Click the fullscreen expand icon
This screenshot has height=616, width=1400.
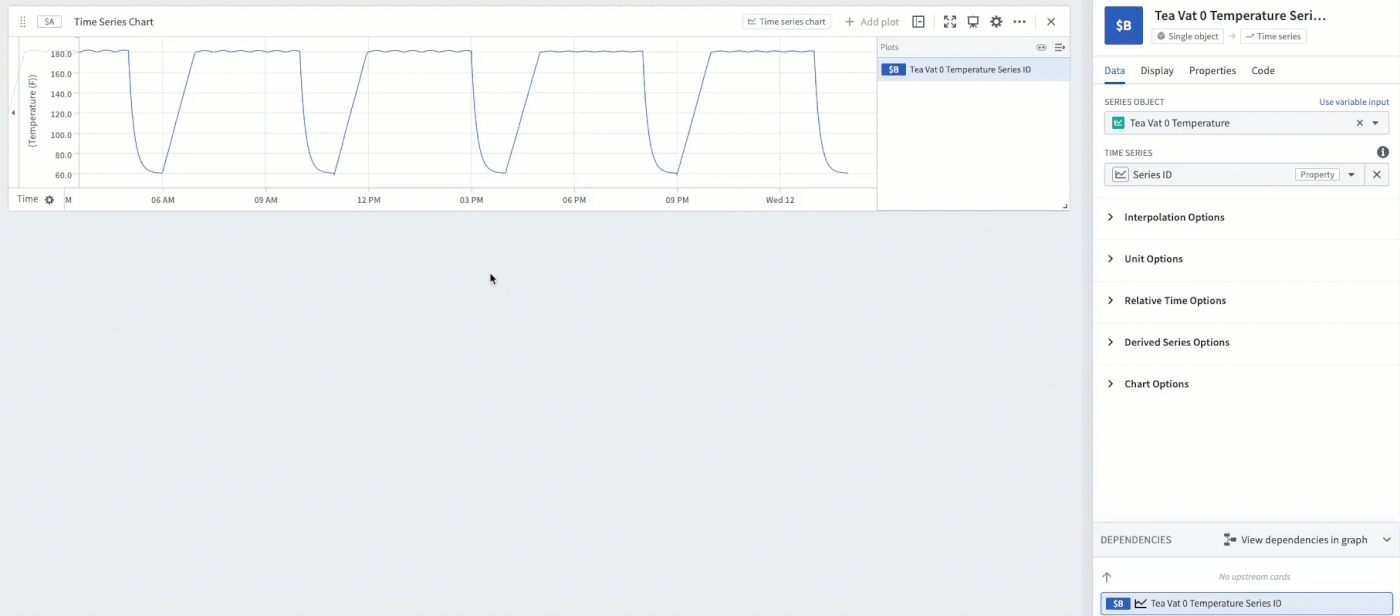950,21
